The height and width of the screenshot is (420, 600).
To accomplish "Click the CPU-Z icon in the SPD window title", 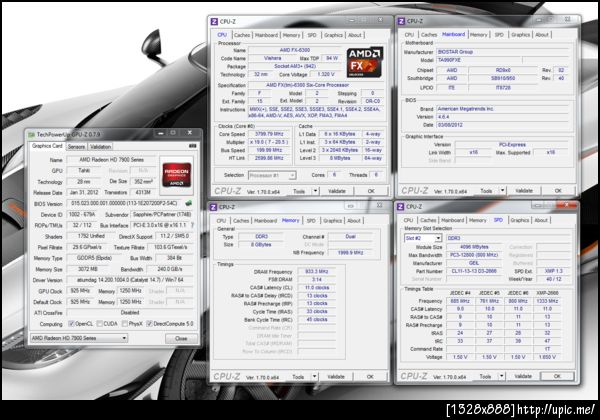I will coord(400,207).
